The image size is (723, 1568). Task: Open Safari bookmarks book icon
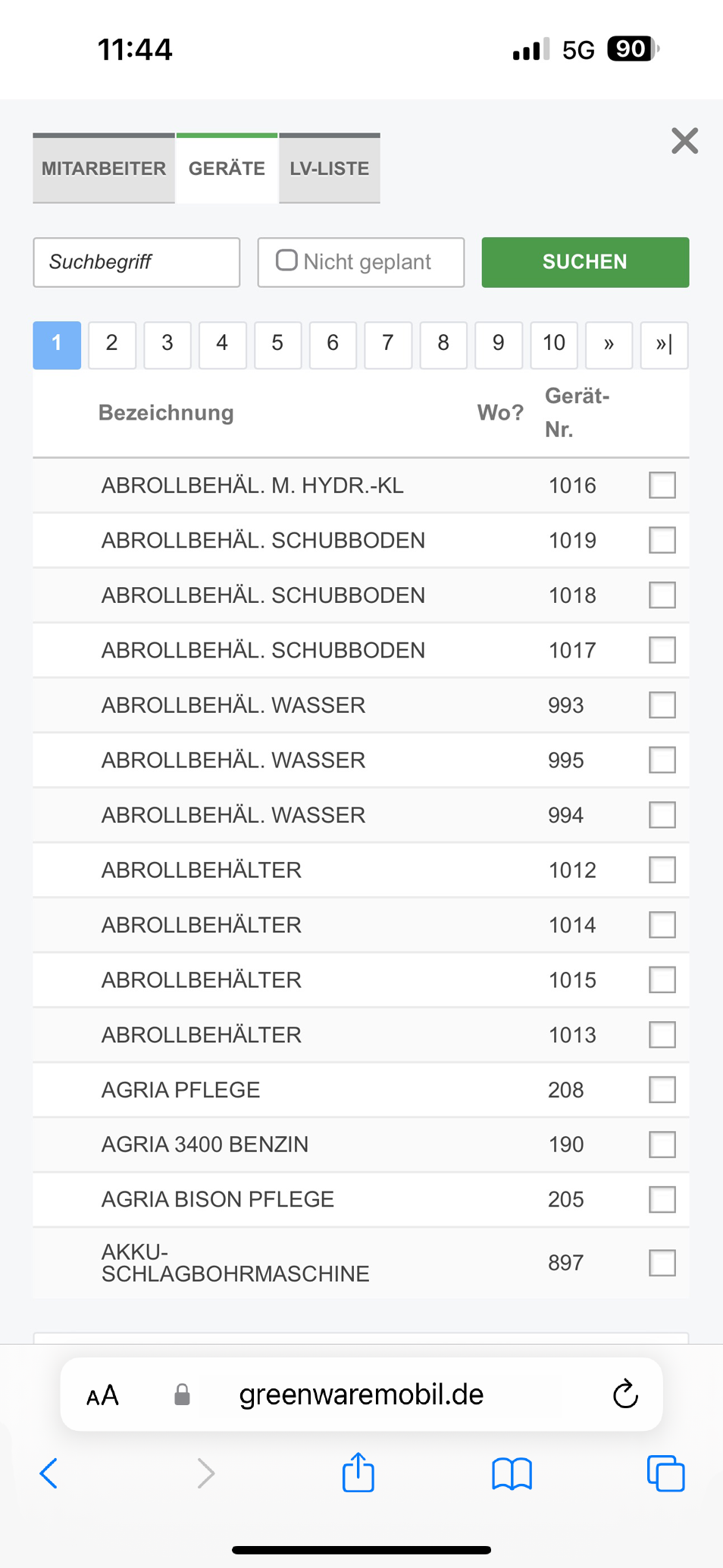click(512, 1474)
